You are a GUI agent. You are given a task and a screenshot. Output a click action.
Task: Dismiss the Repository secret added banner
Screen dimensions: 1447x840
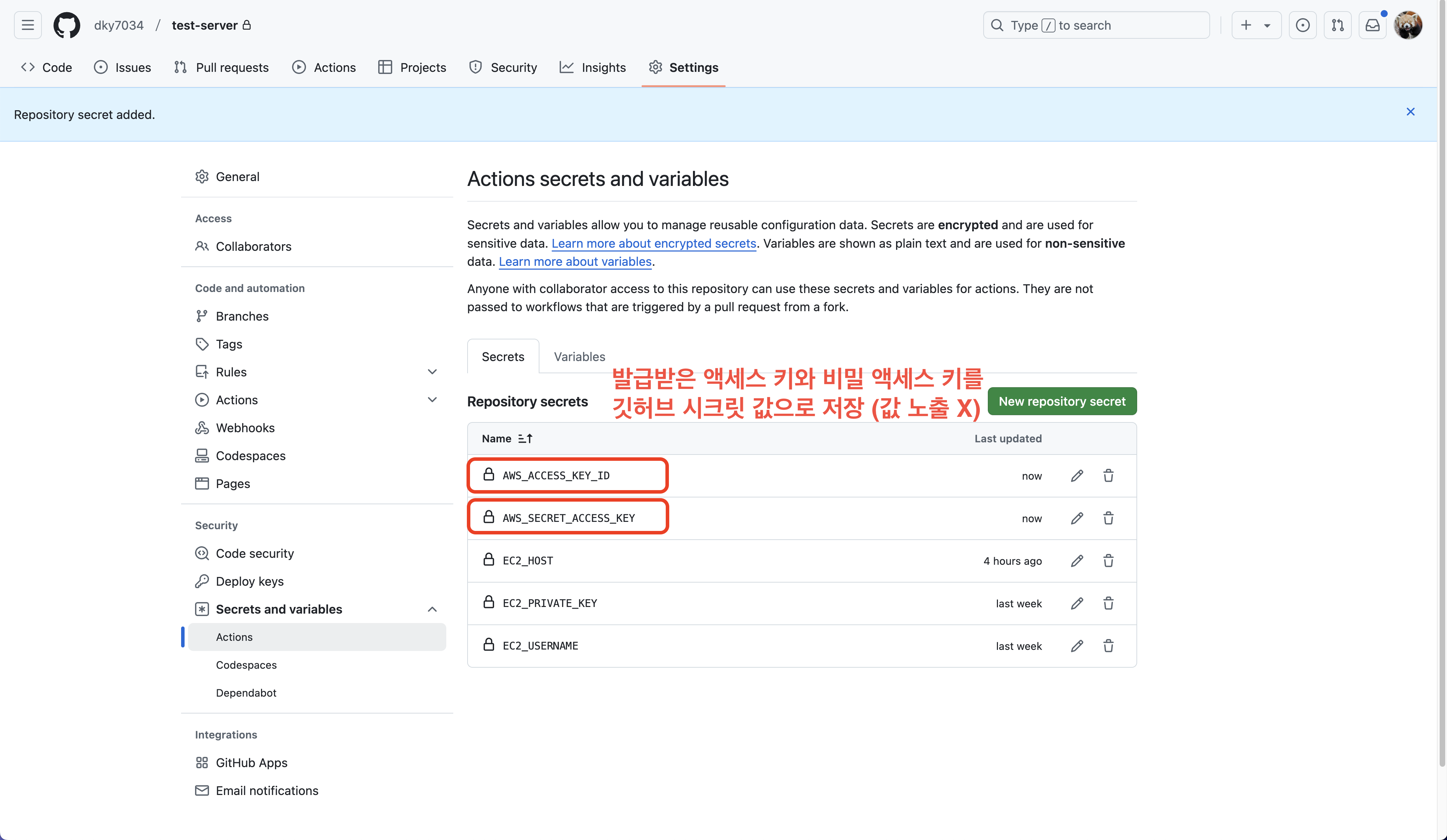click(x=1410, y=112)
